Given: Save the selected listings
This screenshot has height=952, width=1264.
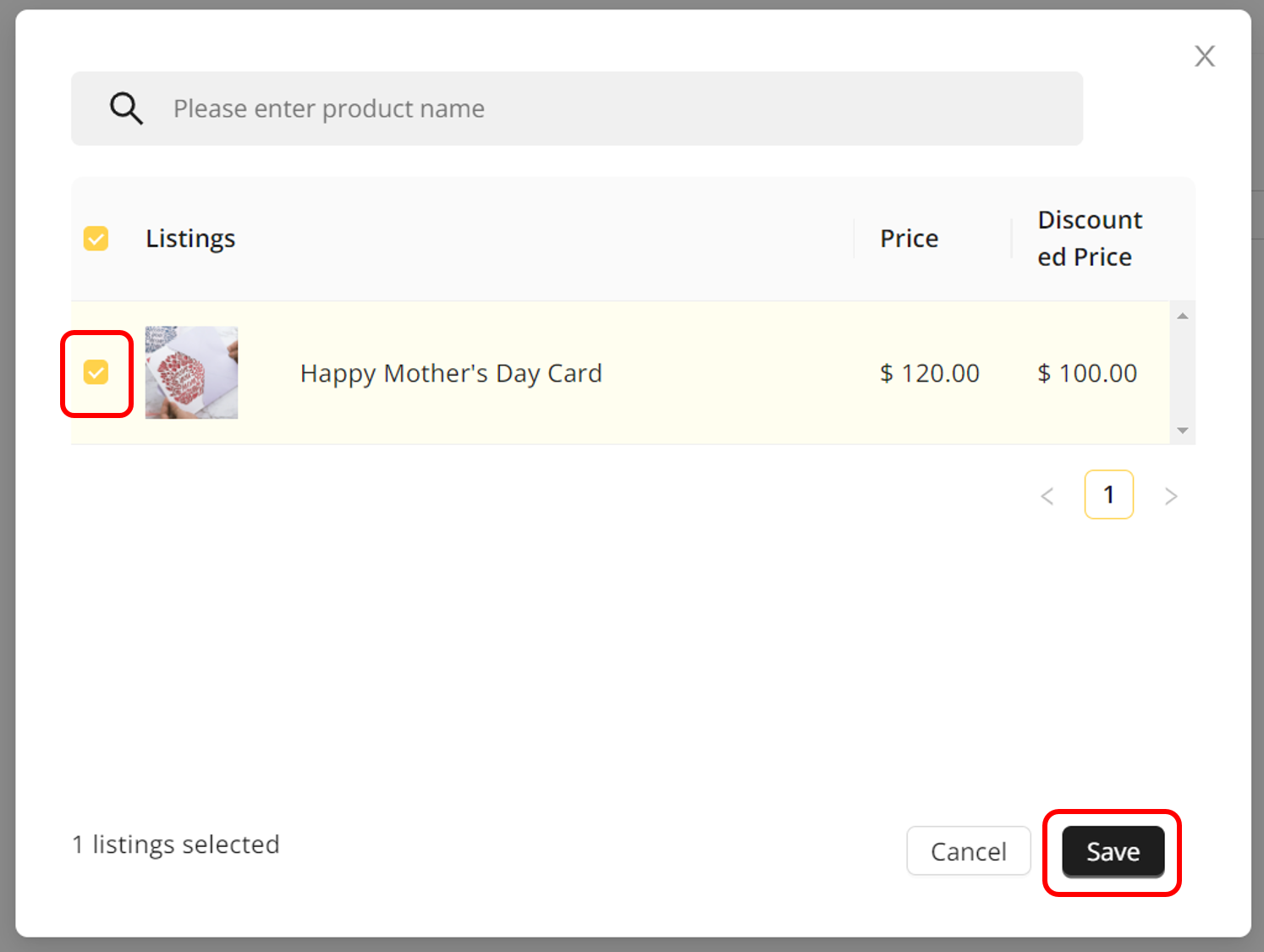Looking at the screenshot, I should point(1113,851).
